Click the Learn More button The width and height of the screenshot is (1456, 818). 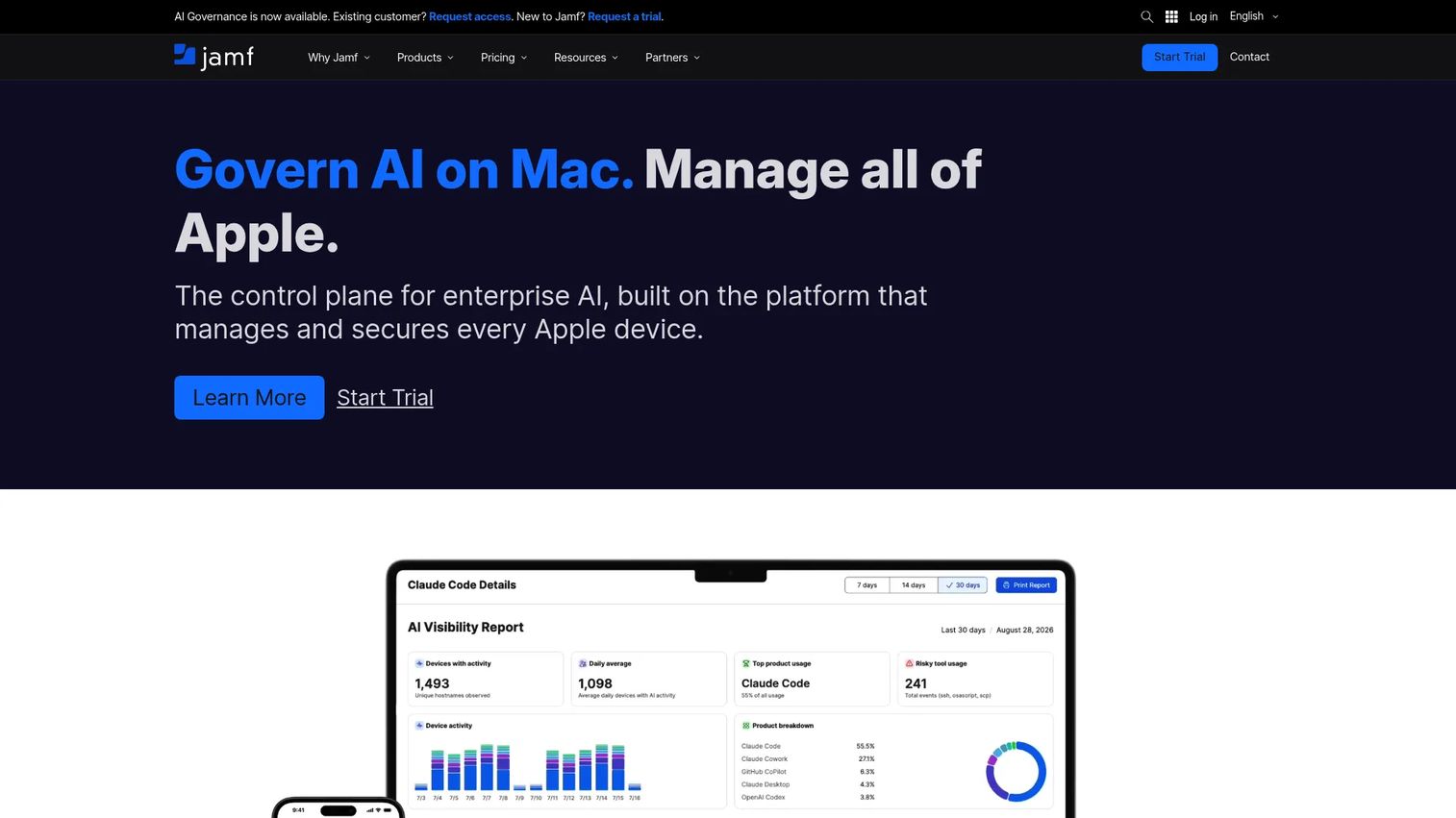(x=249, y=398)
